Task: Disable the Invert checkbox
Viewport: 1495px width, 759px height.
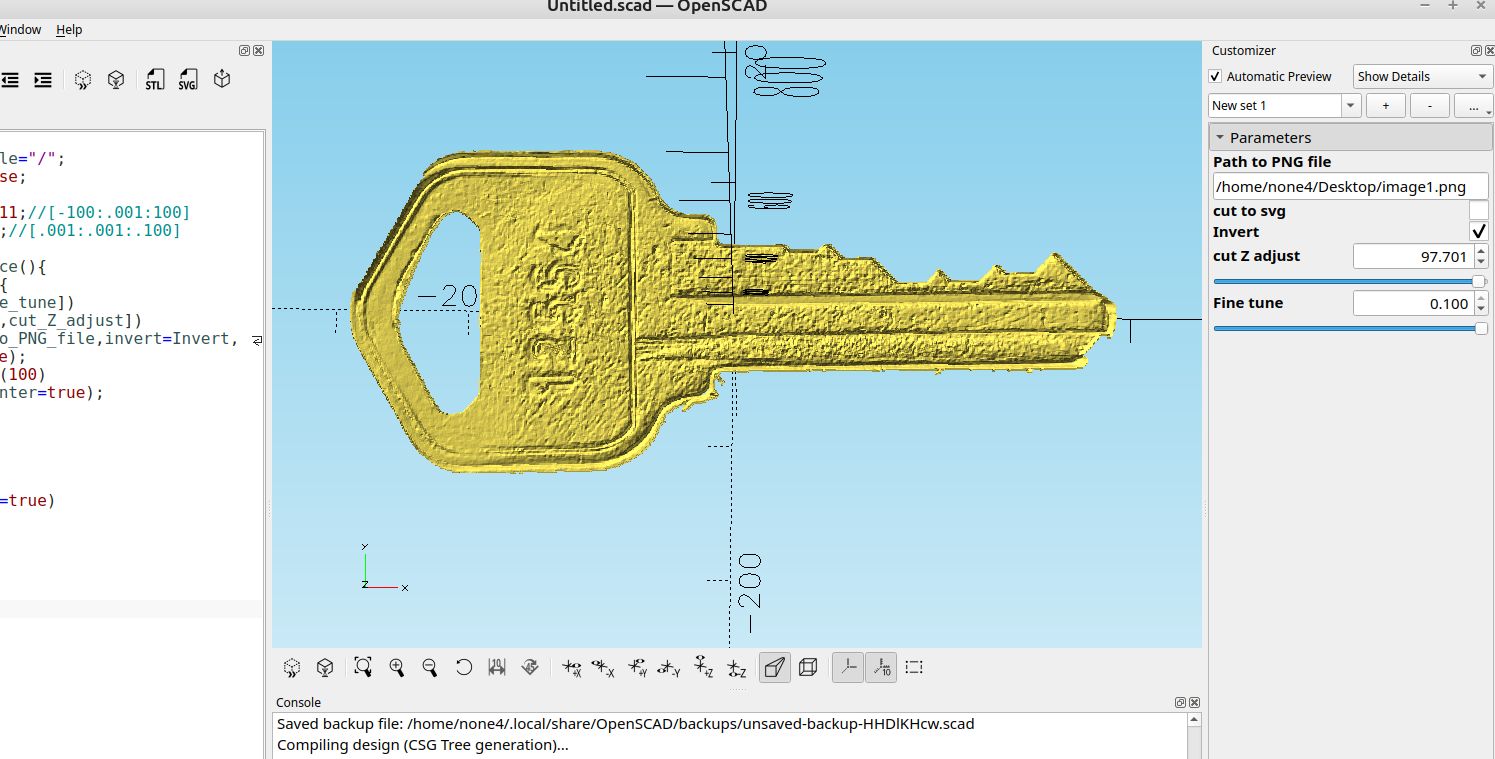Action: click(1478, 232)
